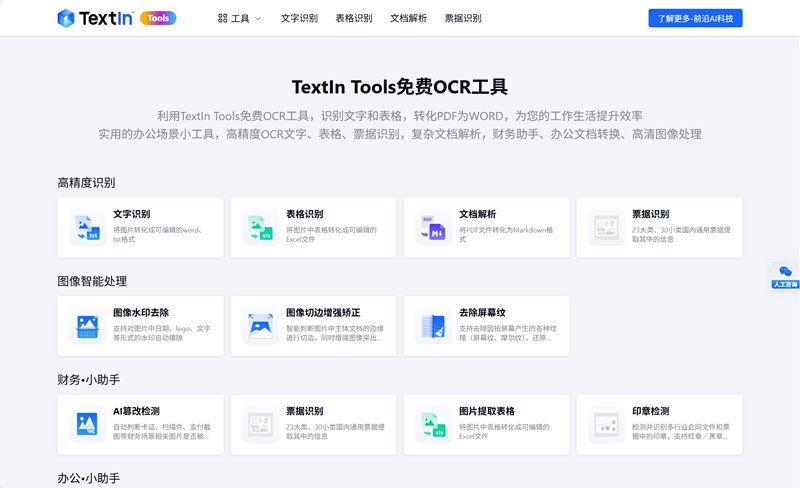Open the 文字识别 navigation item
800x488 pixels.
tap(299, 18)
